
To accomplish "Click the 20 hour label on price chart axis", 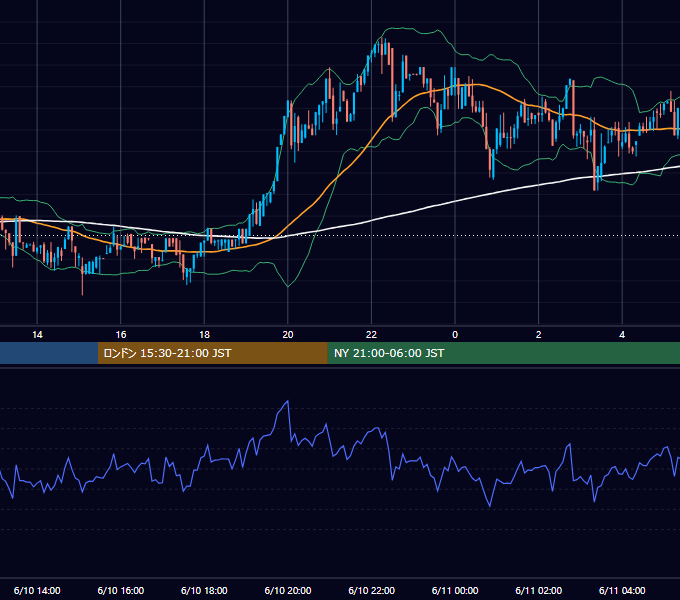I will (288, 335).
